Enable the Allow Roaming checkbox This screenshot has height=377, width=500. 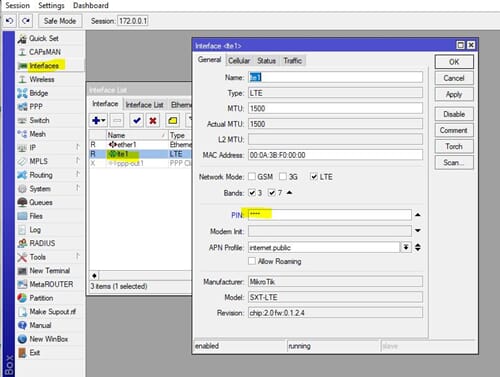(252, 261)
